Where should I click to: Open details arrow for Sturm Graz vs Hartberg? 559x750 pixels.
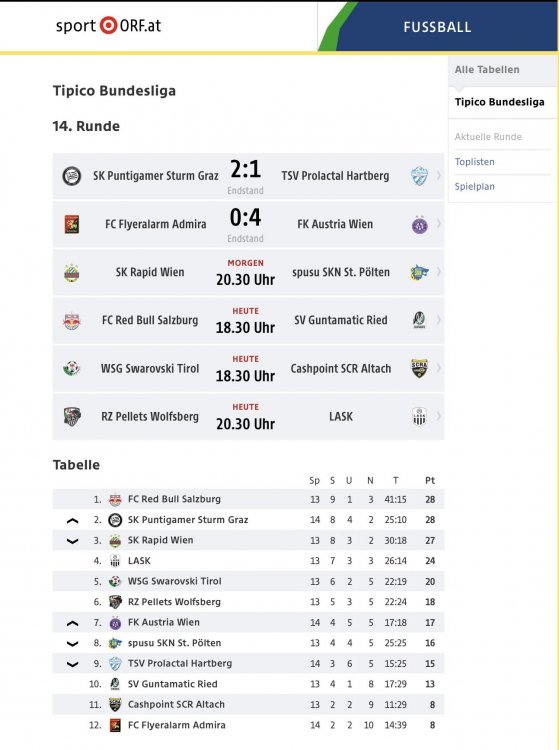point(438,176)
